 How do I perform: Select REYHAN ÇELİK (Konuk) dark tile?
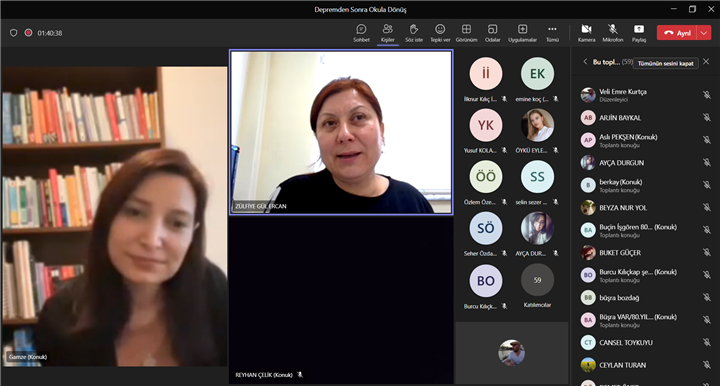click(341, 301)
